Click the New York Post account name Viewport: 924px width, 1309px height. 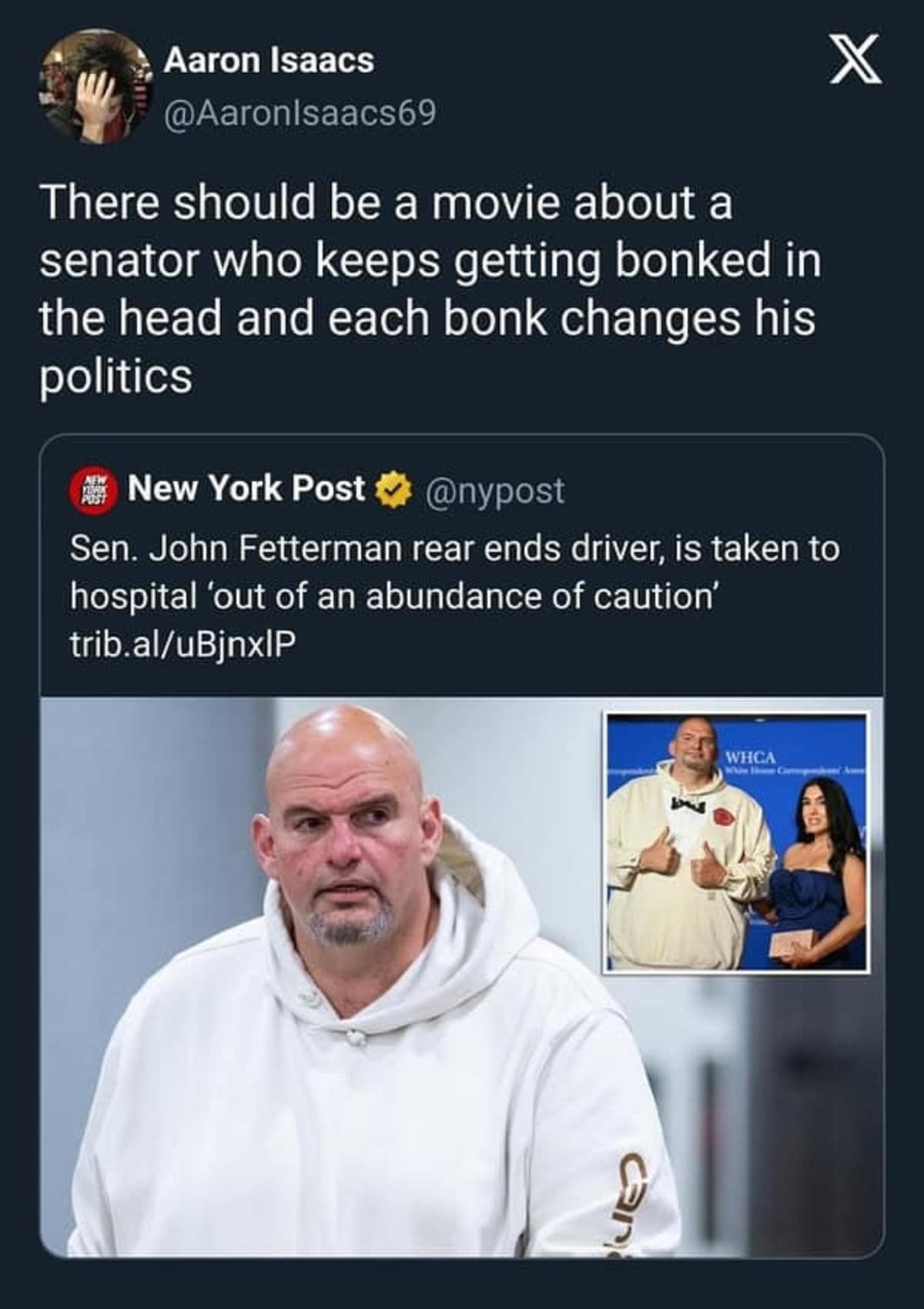(246, 488)
